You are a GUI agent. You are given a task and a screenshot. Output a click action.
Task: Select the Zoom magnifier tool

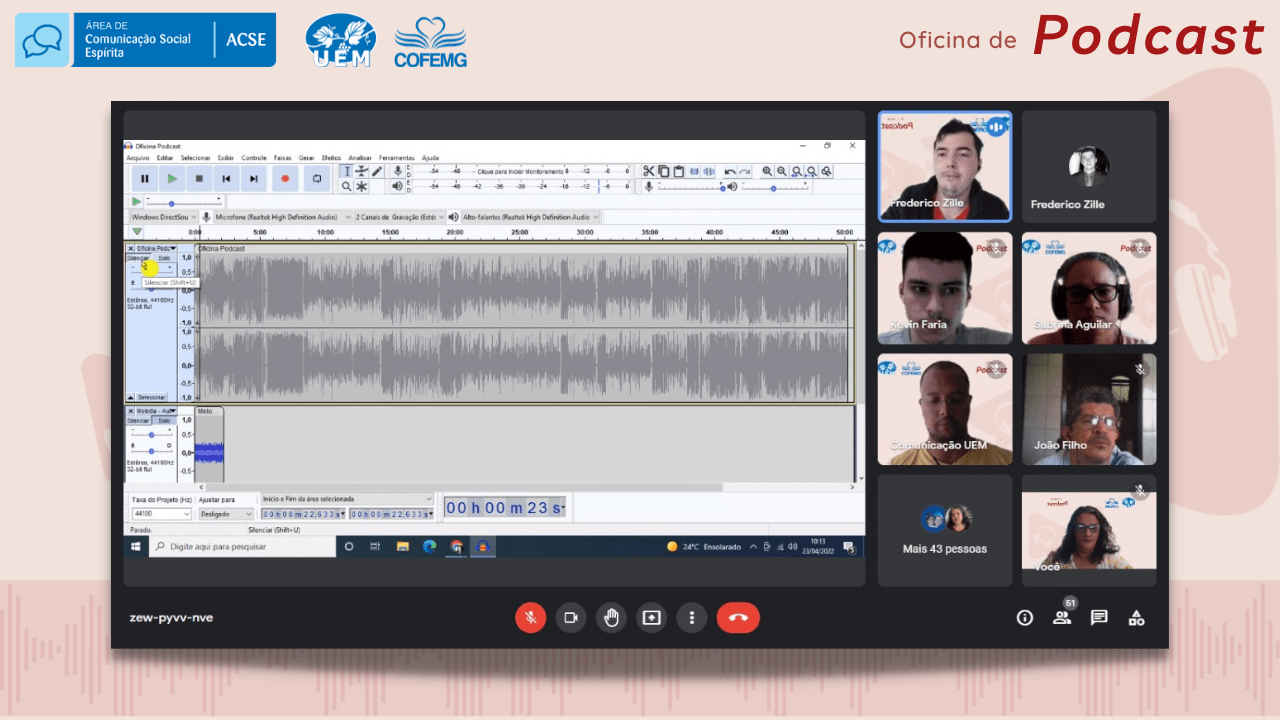(346, 186)
